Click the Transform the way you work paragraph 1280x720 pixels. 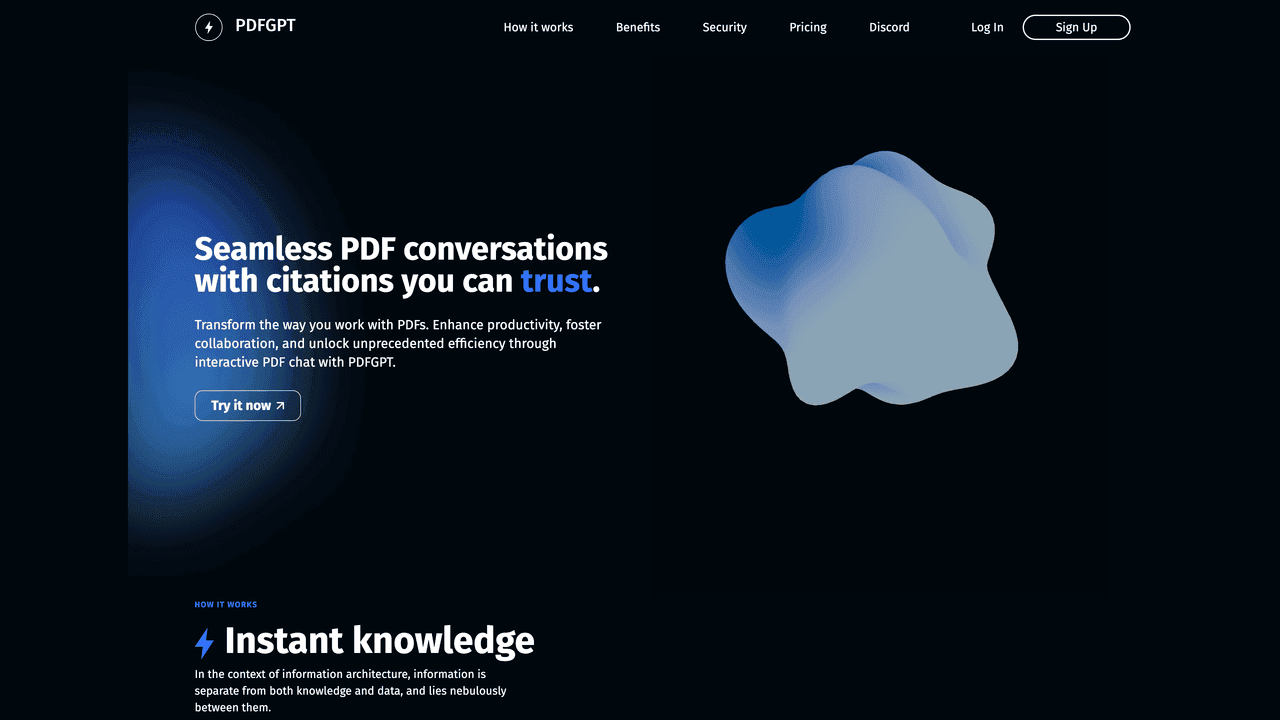(x=398, y=343)
